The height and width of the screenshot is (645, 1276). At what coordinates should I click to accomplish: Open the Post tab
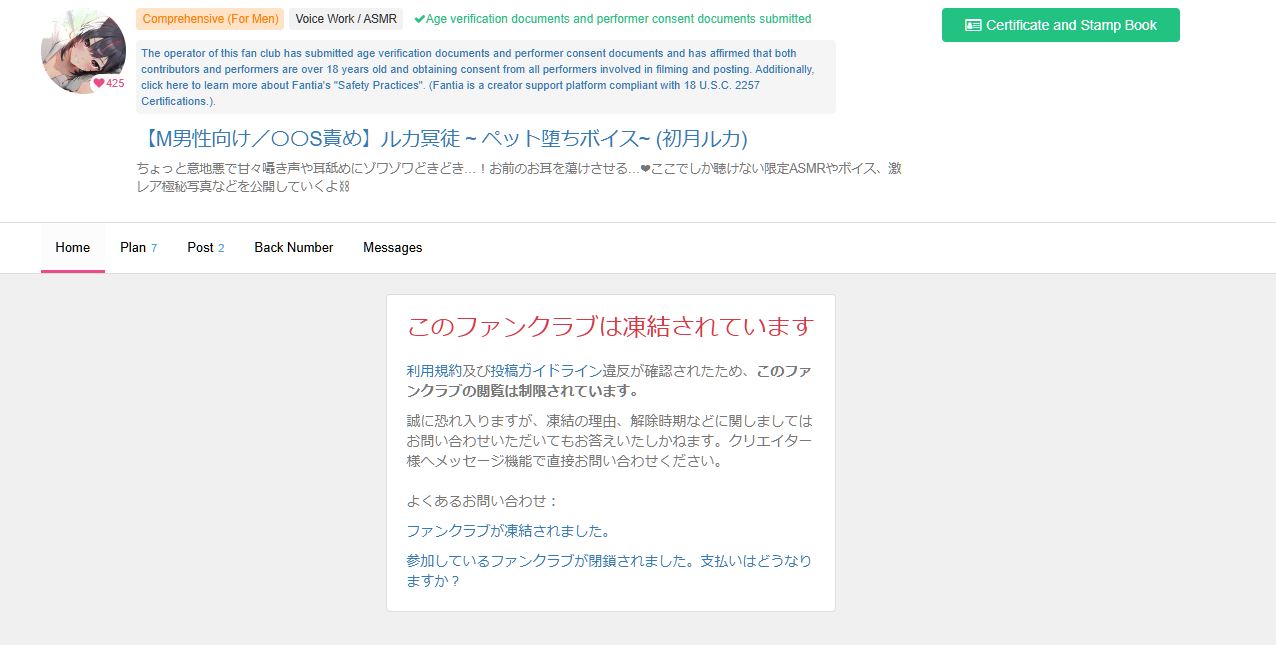(205, 247)
